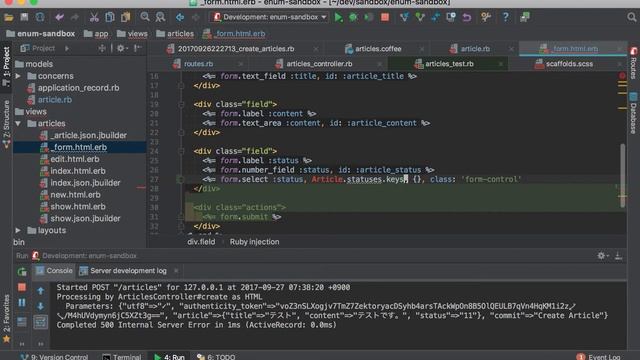The width and height of the screenshot is (640, 360).
Task: Stop the running process with the red square
Action: click(384, 17)
